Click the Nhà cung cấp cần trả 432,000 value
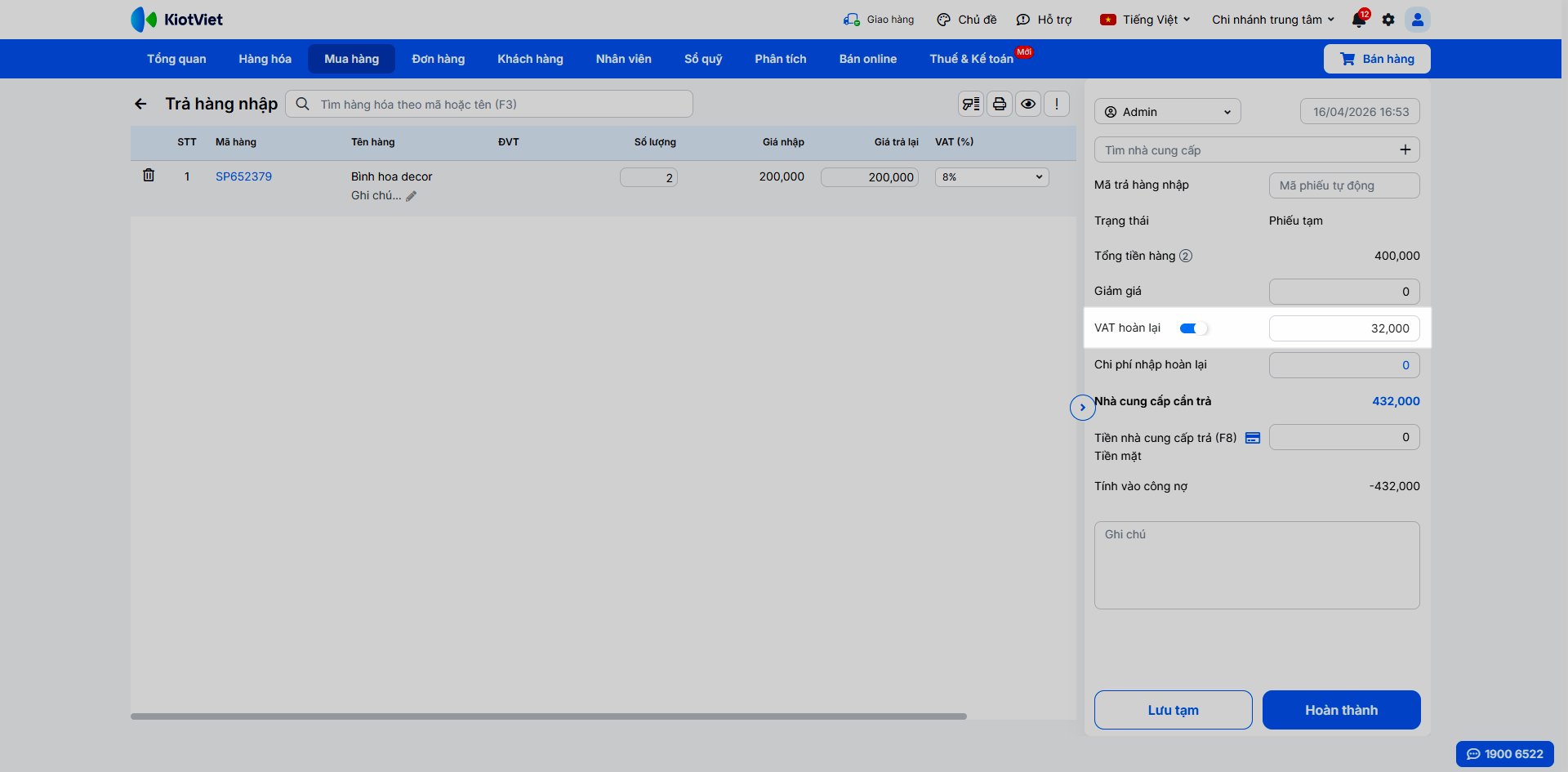The width and height of the screenshot is (1568, 772). click(1396, 401)
